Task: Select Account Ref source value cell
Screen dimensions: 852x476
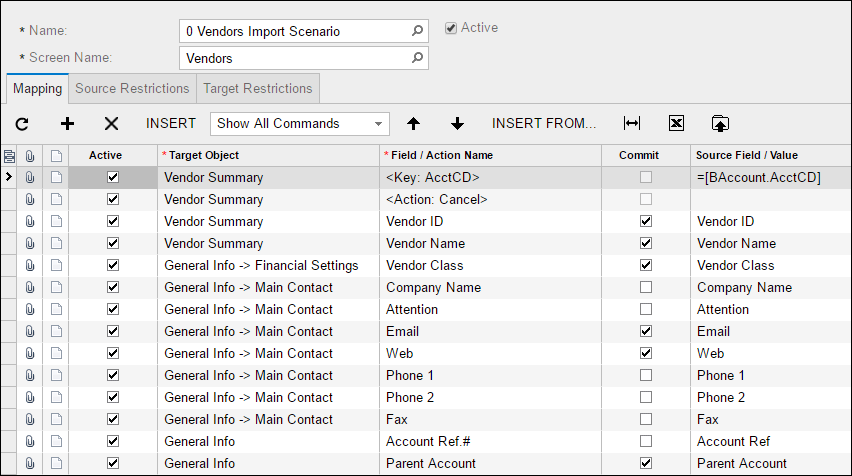Action: pyautogui.click(x=770, y=441)
